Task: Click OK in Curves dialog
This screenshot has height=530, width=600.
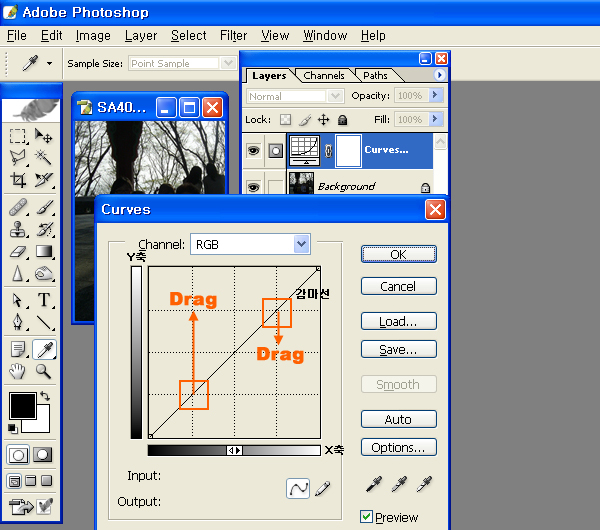Action: 398,254
